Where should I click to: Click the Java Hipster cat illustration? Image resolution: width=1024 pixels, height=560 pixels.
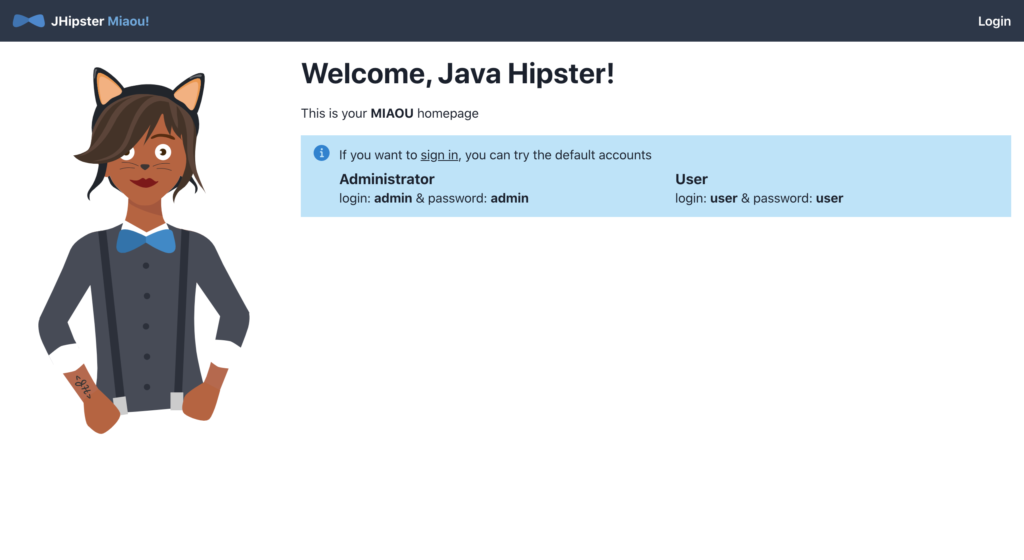click(144, 250)
